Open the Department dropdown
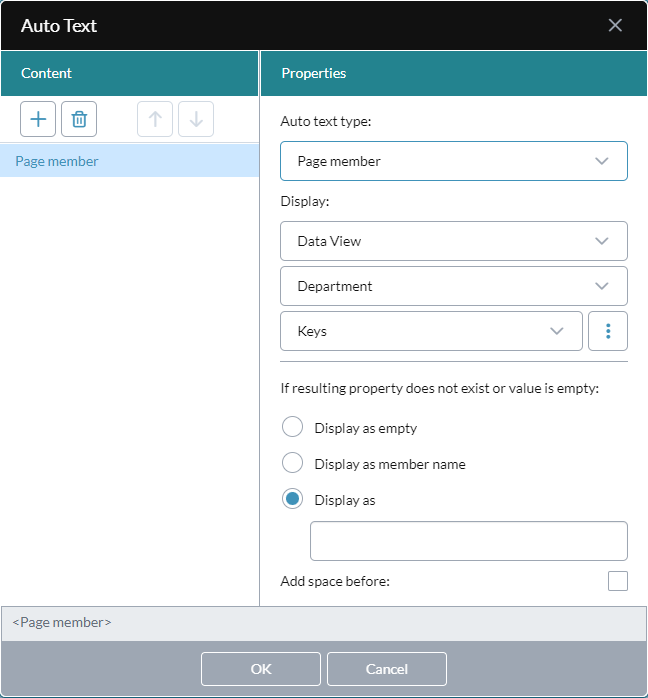 click(454, 286)
